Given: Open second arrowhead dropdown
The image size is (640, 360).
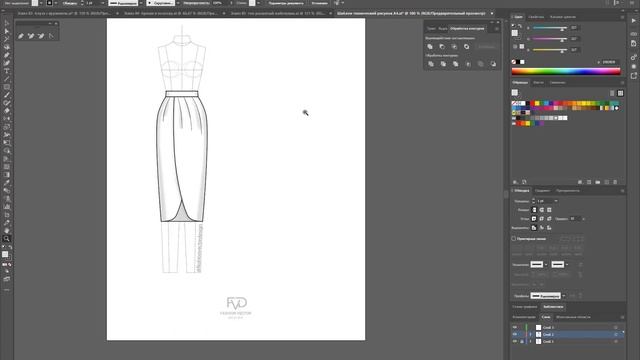Looking at the screenshot, I should point(567,264).
